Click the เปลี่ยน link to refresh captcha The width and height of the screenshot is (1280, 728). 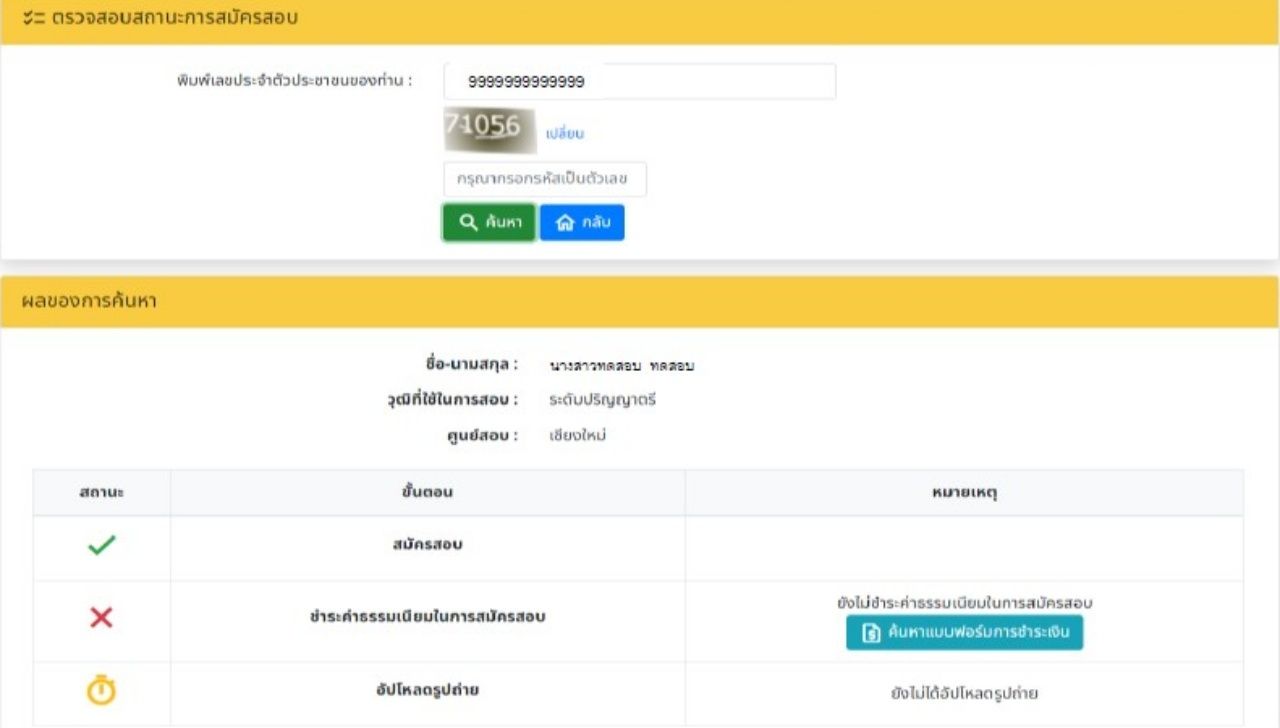click(565, 134)
